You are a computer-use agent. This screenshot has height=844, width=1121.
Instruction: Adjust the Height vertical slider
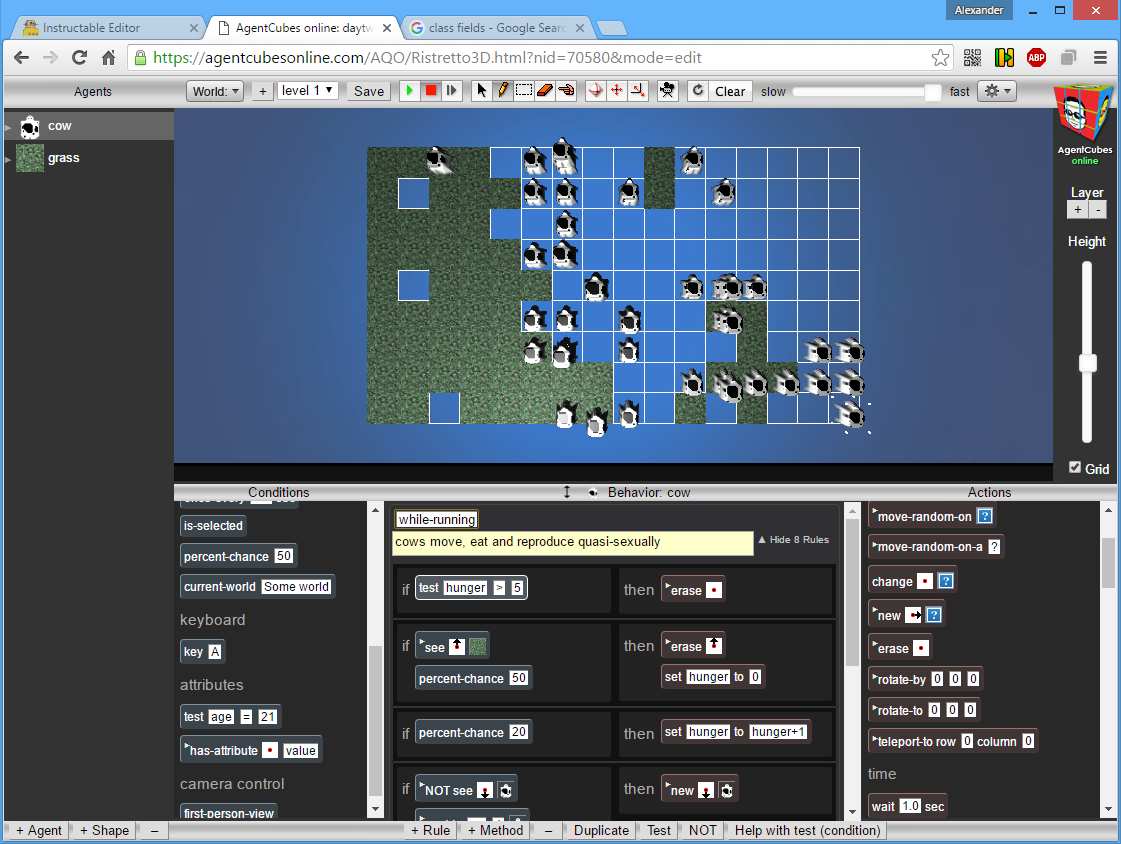(1087, 352)
